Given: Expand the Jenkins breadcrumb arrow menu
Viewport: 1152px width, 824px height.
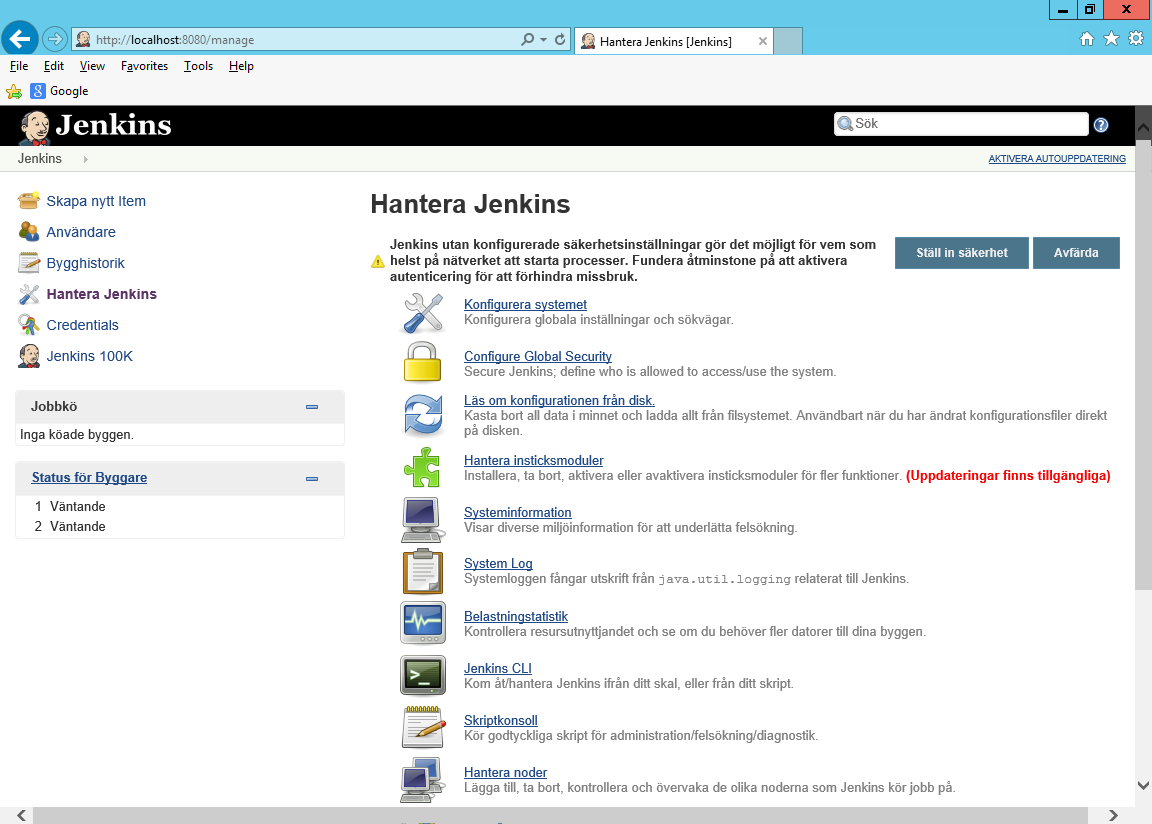Looking at the screenshot, I should tap(85, 159).
